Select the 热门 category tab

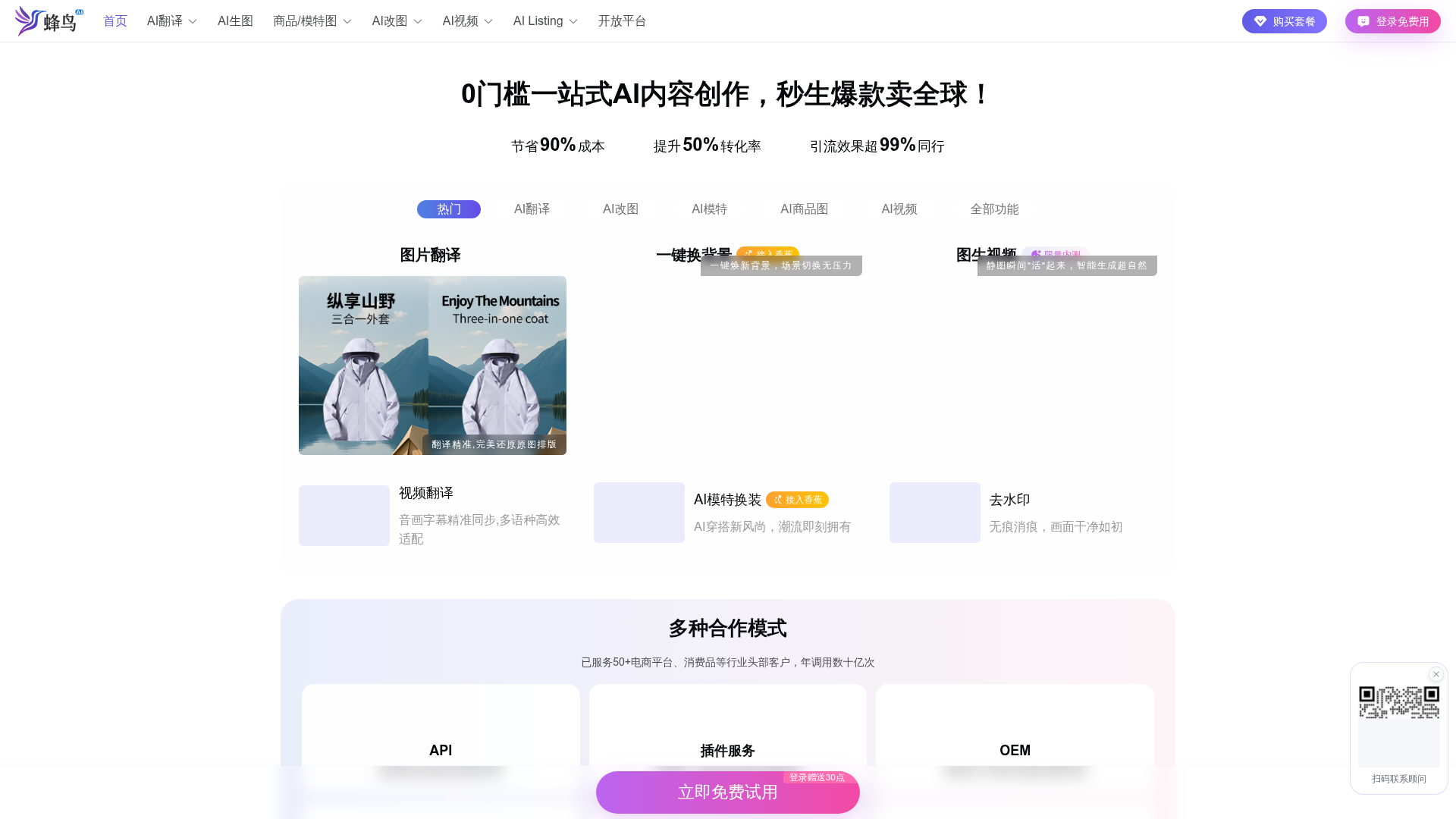pyautogui.click(x=449, y=209)
